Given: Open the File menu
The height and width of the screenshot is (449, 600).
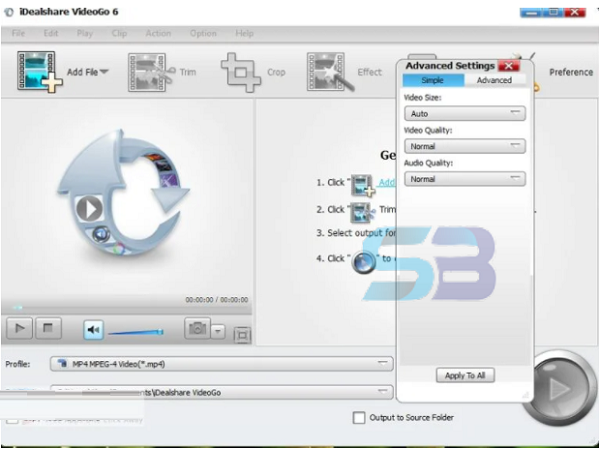Looking at the screenshot, I should (x=18, y=33).
